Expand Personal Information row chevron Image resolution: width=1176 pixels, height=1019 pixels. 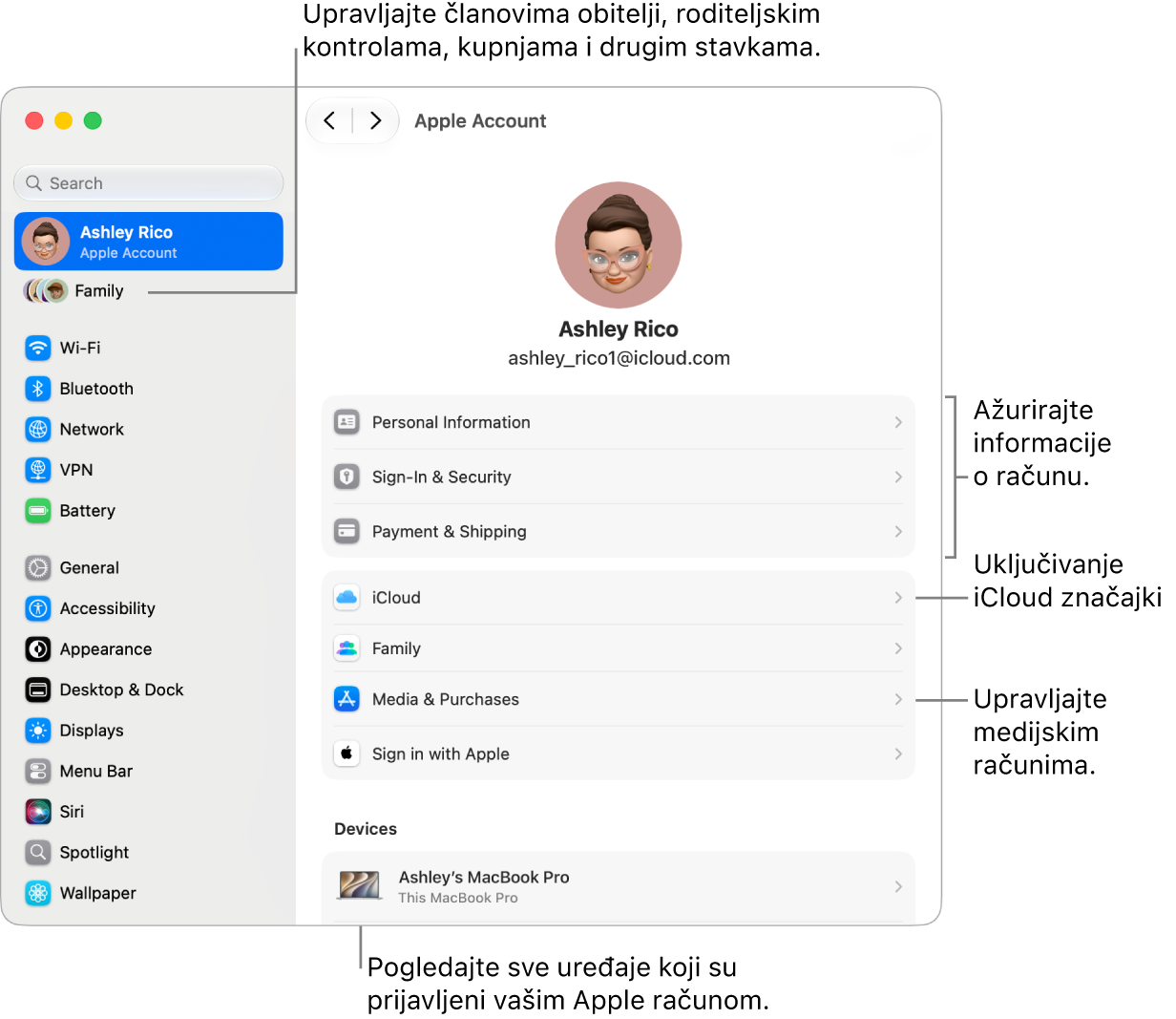coord(898,422)
